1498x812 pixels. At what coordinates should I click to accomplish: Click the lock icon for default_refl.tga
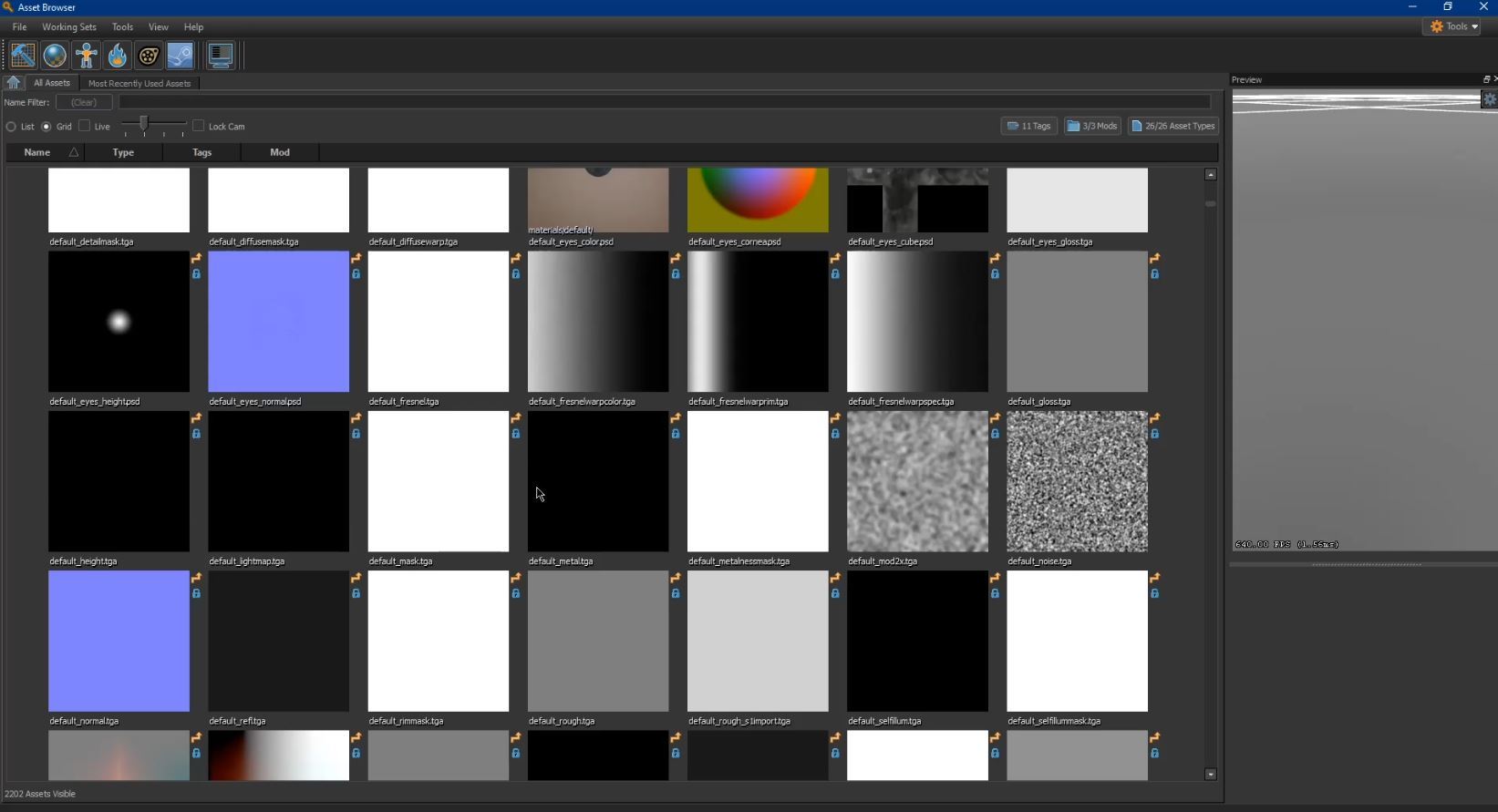click(x=356, y=593)
